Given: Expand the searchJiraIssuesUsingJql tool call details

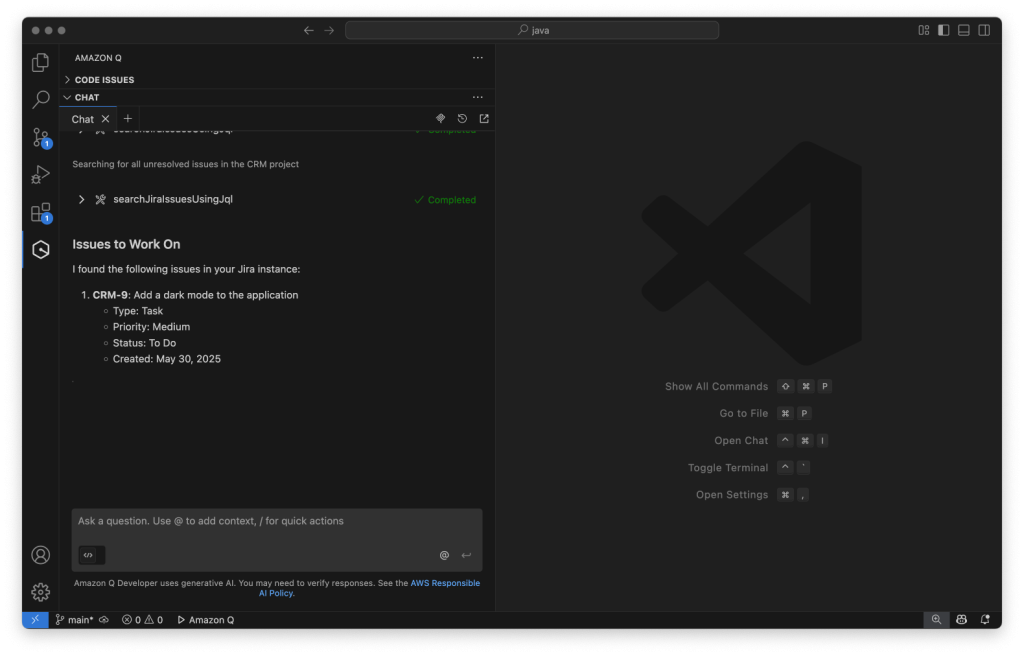Looking at the screenshot, I should [81, 199].
